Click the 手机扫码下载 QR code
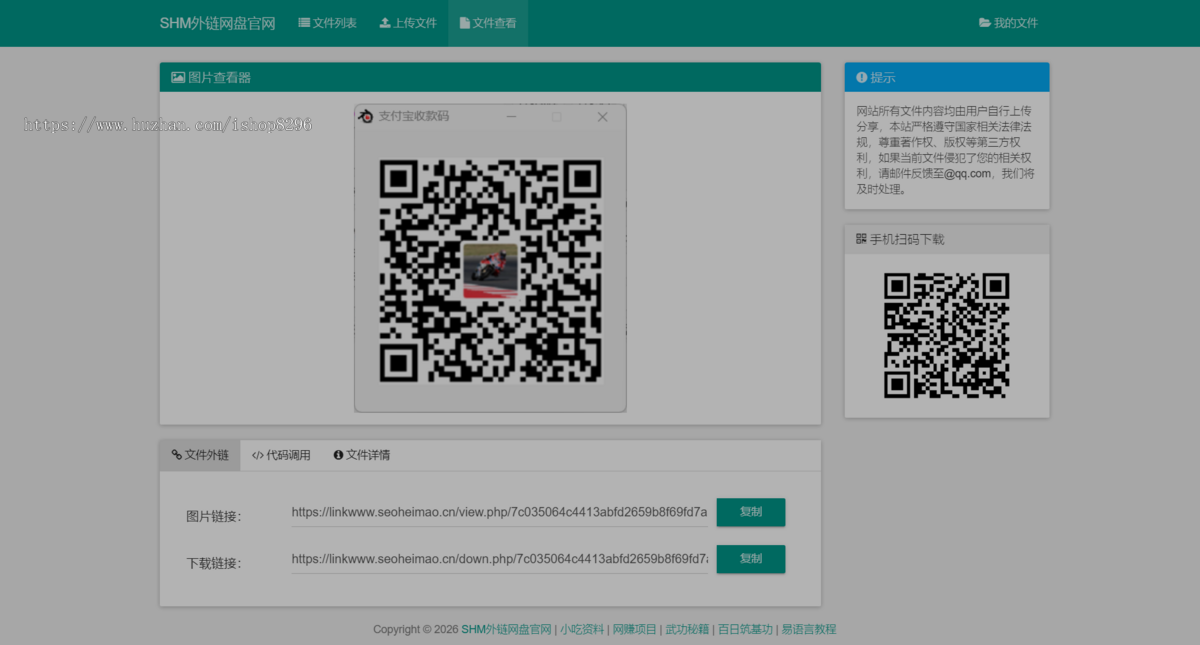 947,336
